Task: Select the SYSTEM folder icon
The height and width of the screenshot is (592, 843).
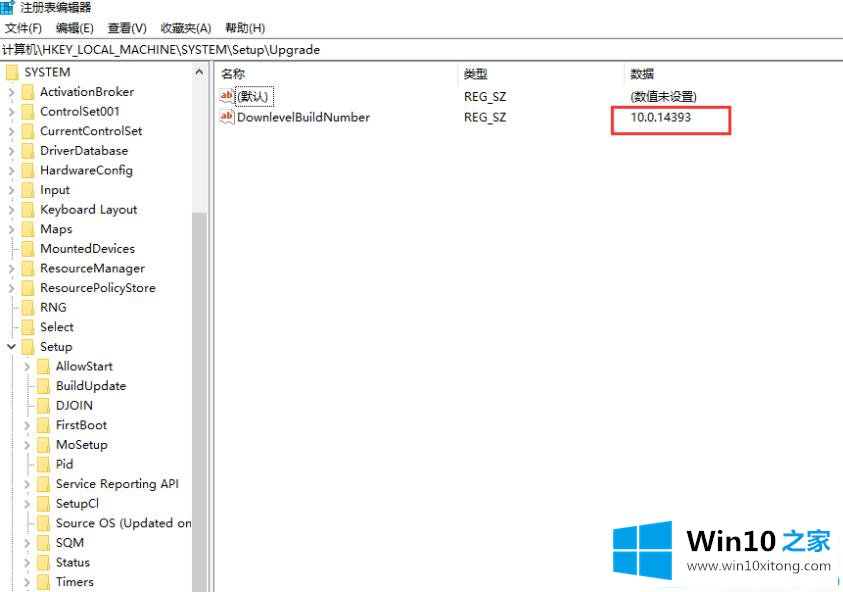Action: [x=12, y=72]
